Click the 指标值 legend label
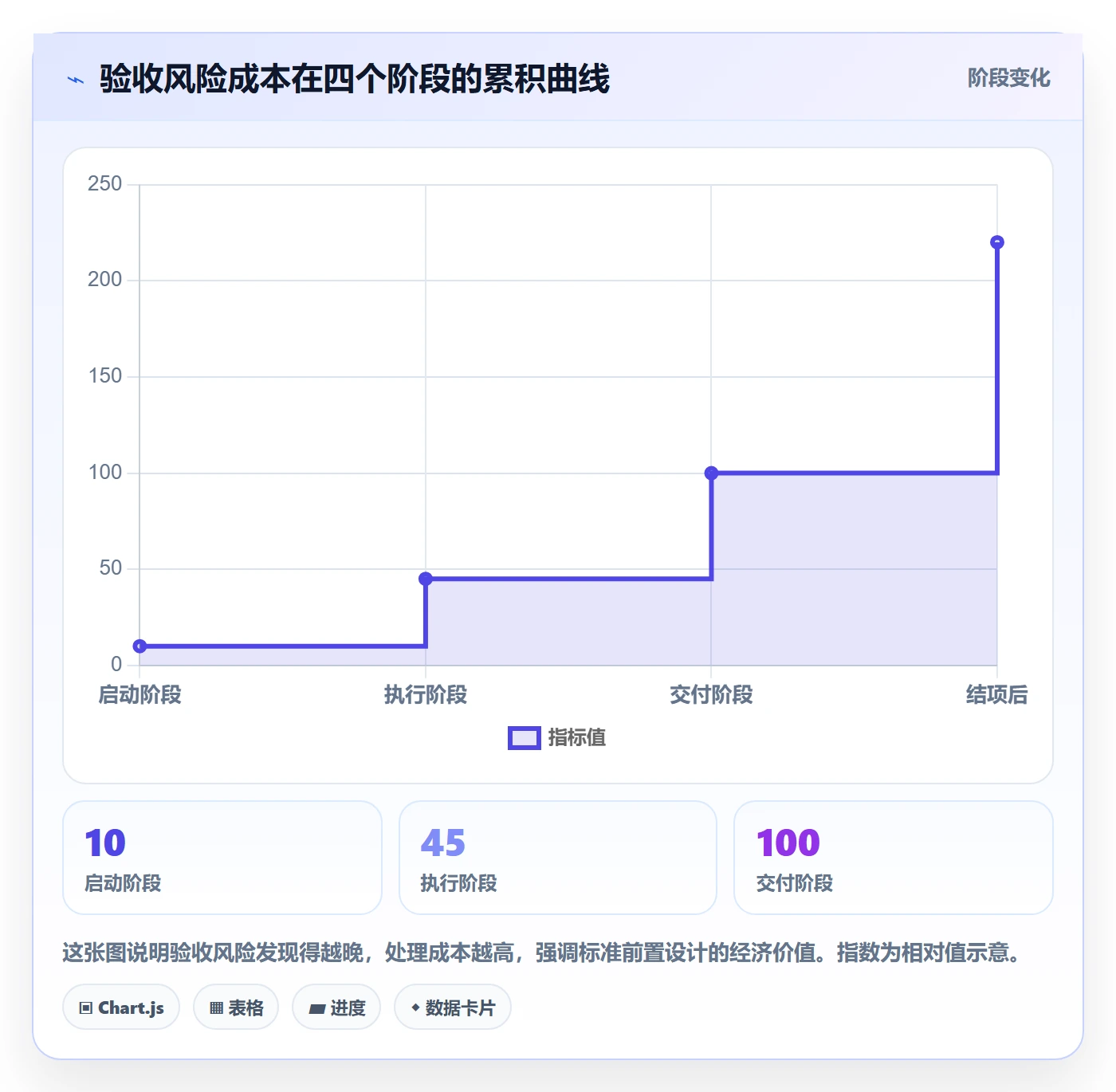Viewport: 1116px width, 1092px height. (x=577, y=738)
